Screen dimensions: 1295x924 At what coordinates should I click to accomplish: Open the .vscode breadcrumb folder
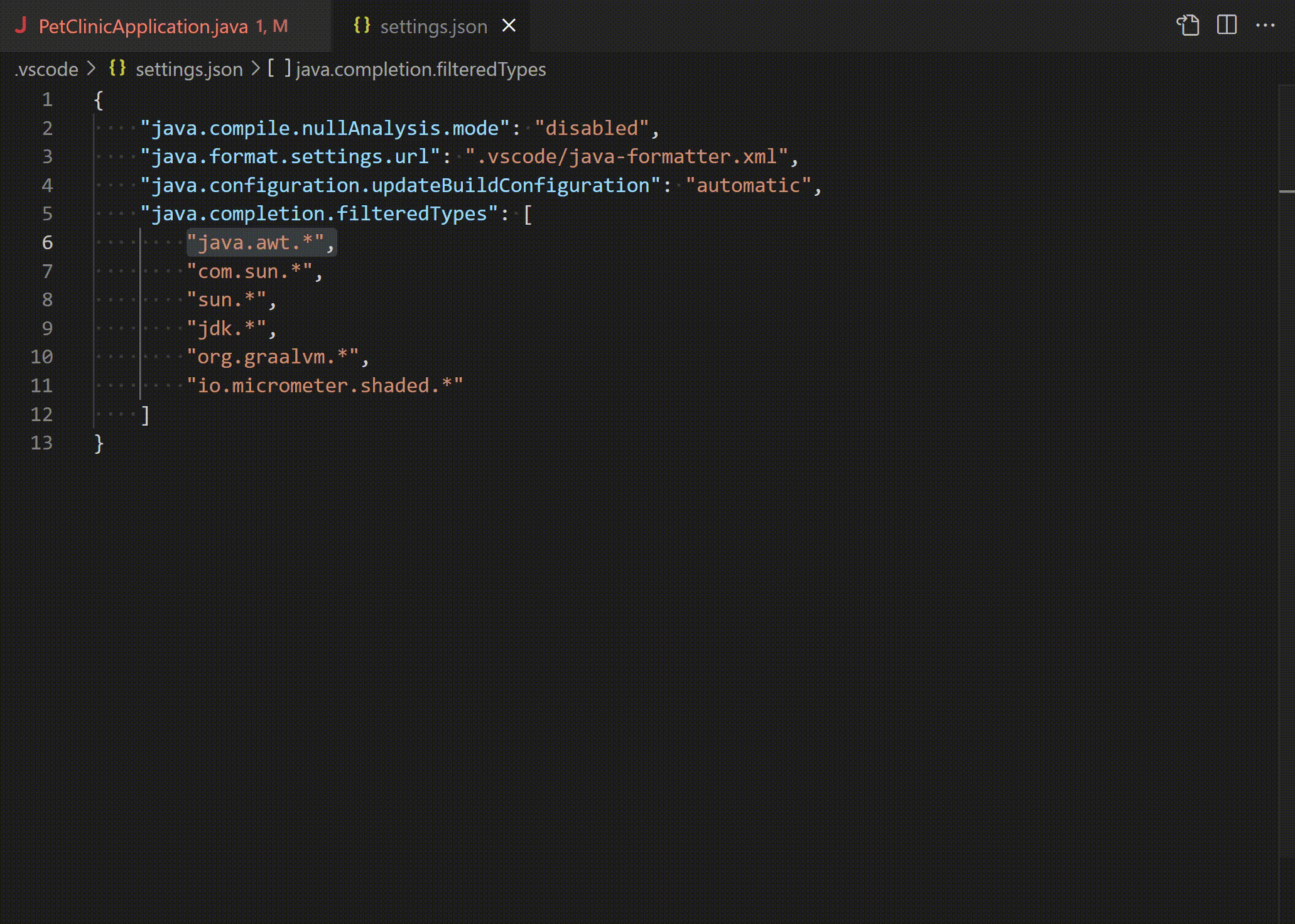coord(46,69)
